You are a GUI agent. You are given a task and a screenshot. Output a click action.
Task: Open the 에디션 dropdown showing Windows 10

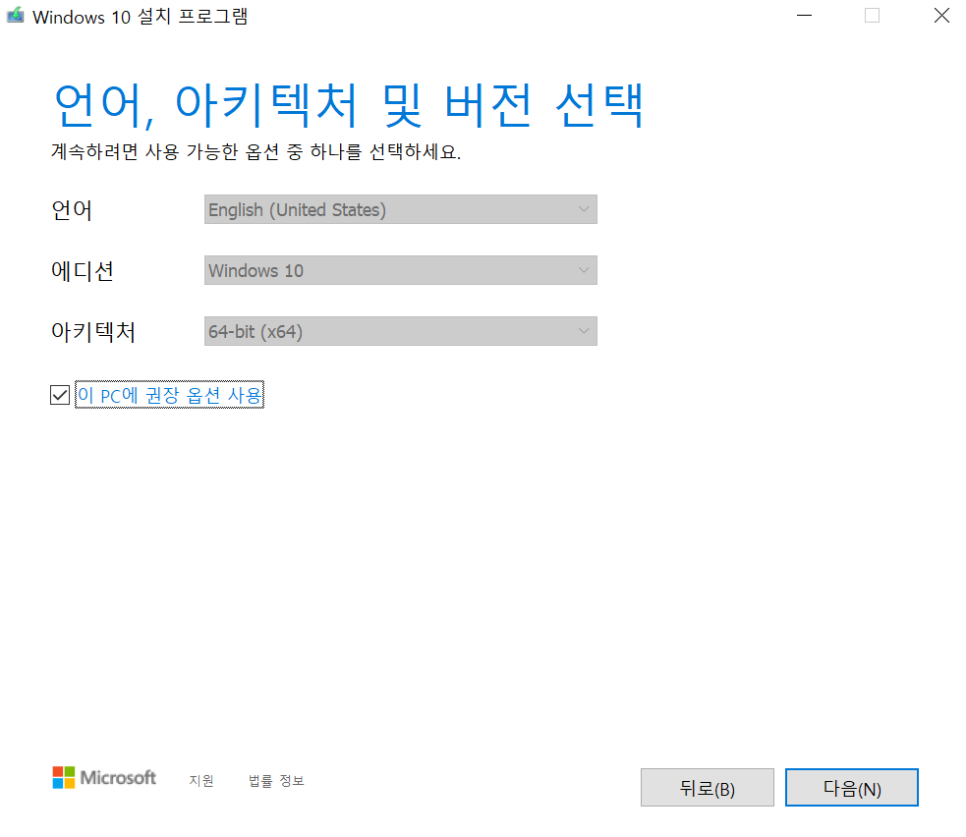tap(400, 270)
